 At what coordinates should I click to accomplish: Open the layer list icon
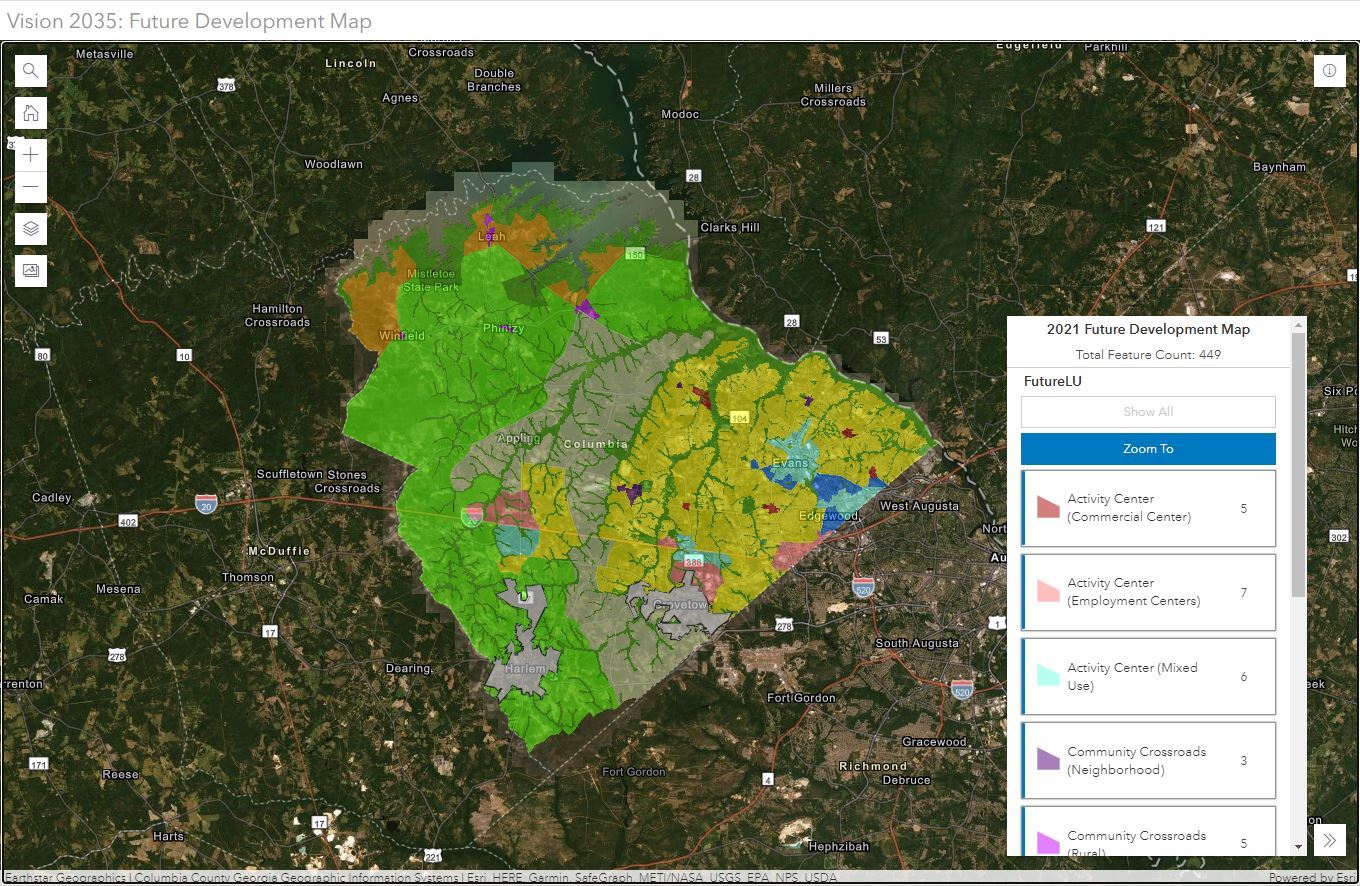pyautogui.click(x=31, y=229)
